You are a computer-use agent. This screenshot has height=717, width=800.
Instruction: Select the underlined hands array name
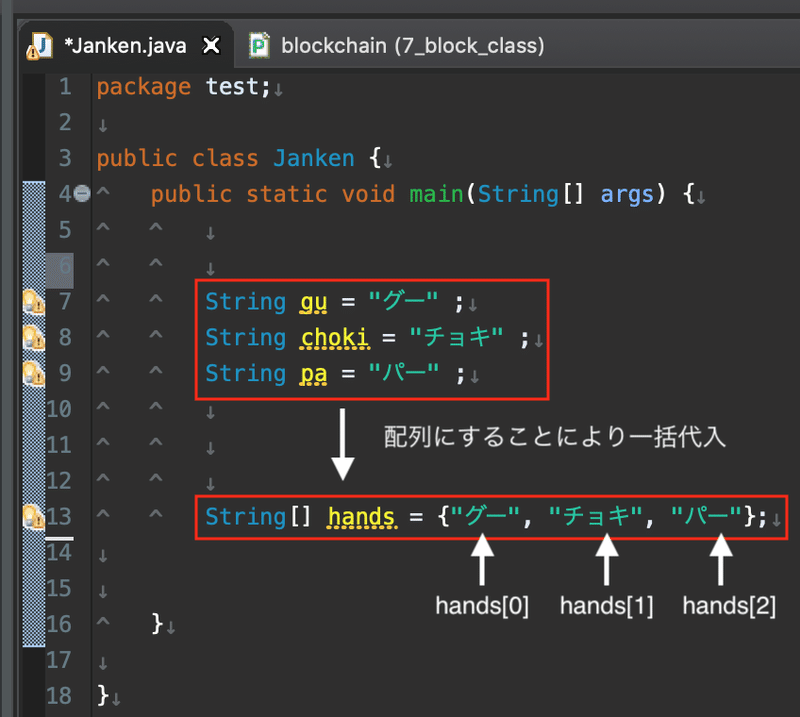(360, 517)
